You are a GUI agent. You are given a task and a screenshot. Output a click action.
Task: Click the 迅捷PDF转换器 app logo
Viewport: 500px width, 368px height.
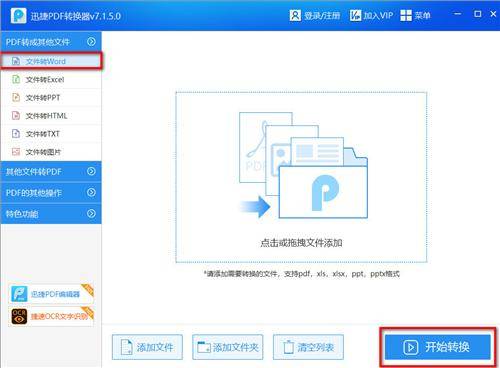coord(18,15)
